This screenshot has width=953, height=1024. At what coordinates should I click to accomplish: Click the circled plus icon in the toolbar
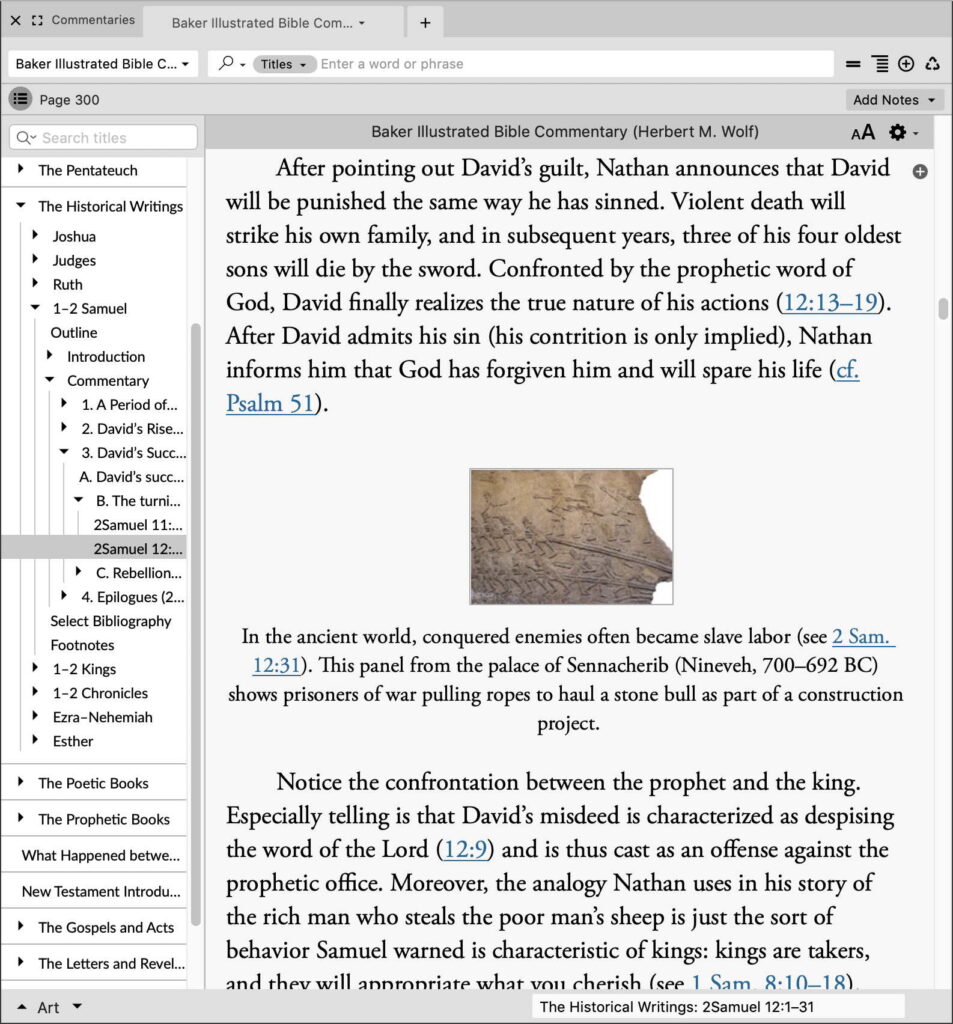coord(906,63)
